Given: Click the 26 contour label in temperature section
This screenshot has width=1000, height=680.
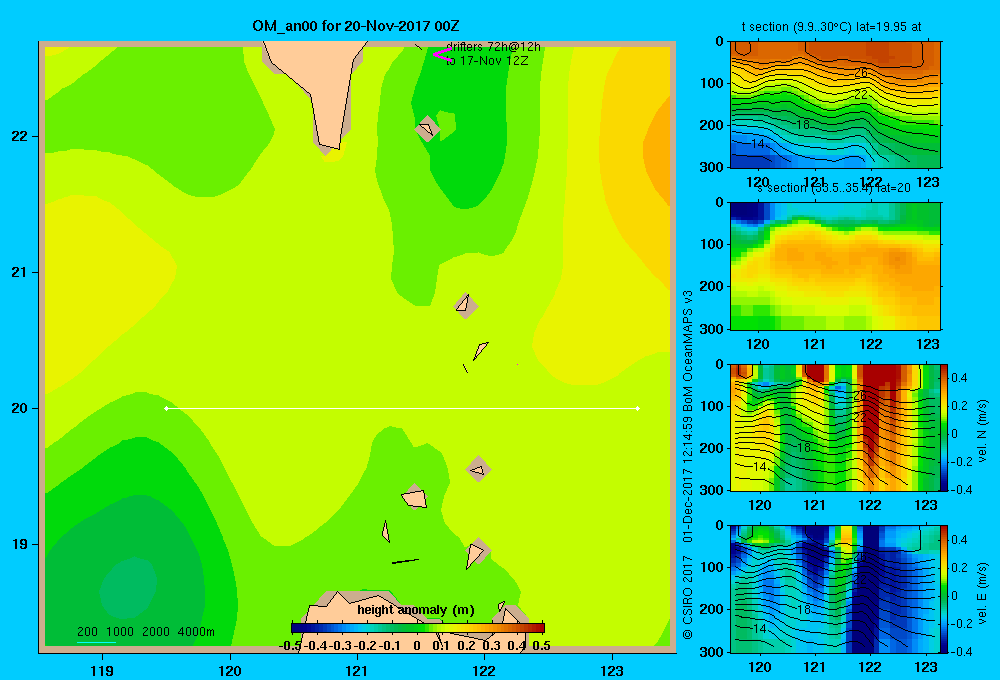Looking at the screenshot, I should pyautogui.click(x=861, y=73).
